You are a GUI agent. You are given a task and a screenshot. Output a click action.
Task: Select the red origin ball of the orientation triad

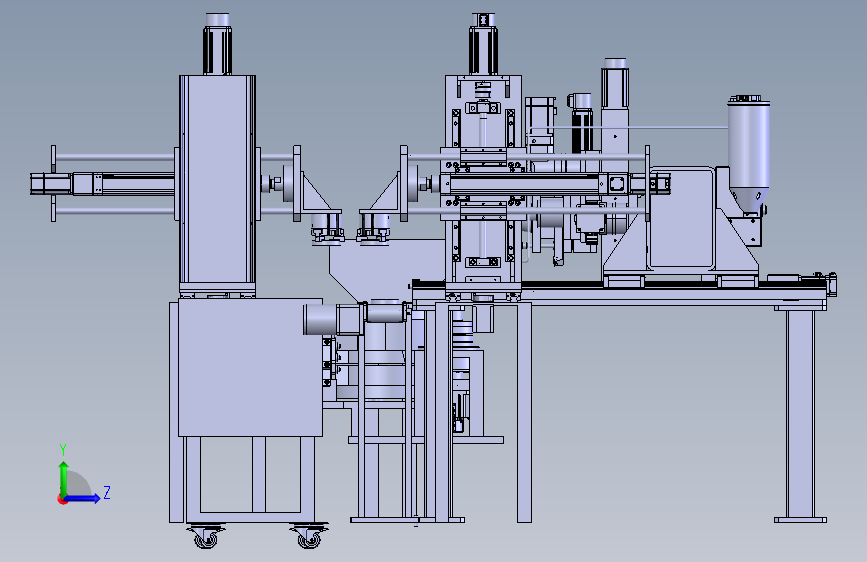tap(62, 499)
